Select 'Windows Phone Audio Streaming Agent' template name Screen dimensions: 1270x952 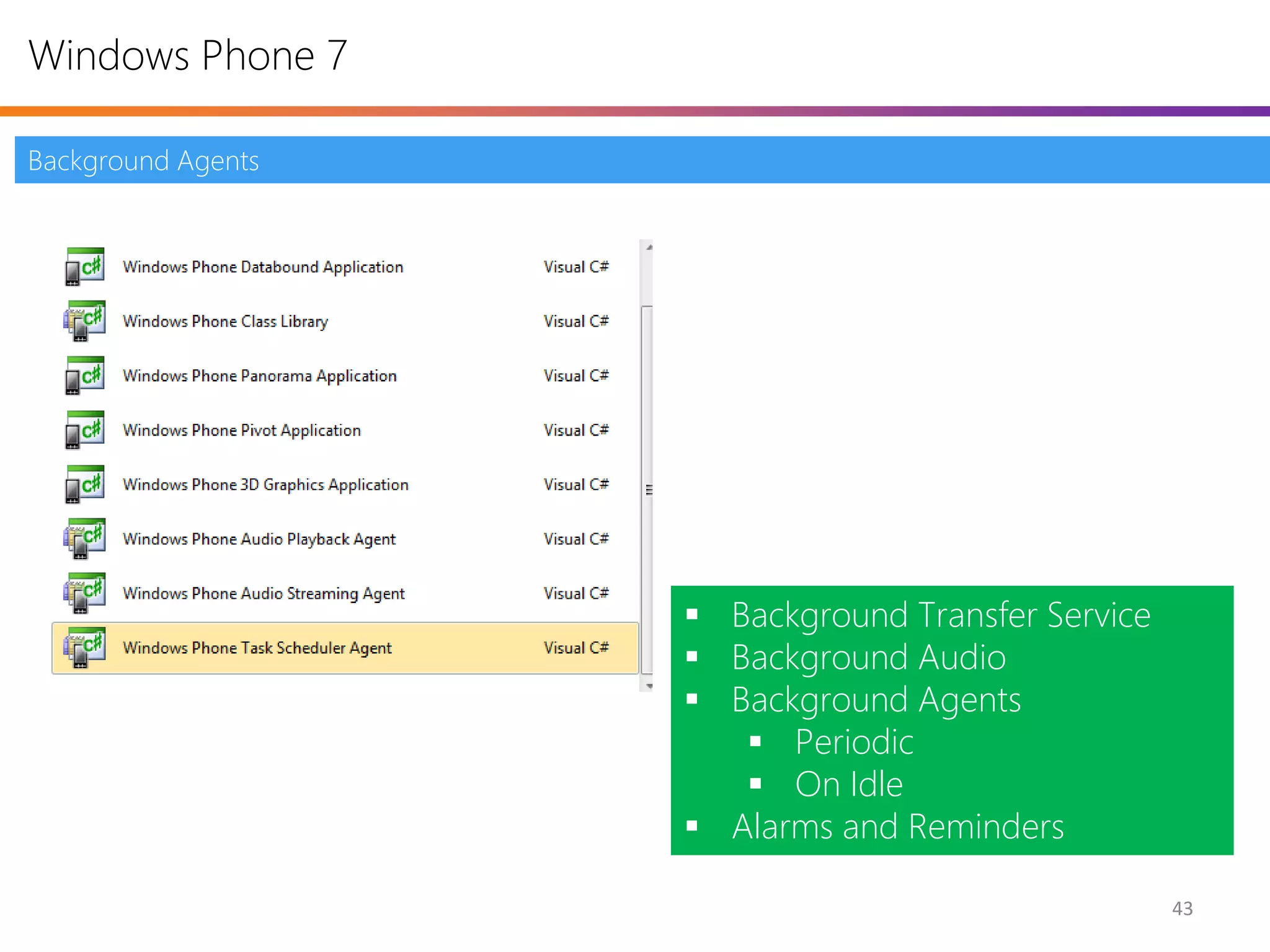point(264,594)
